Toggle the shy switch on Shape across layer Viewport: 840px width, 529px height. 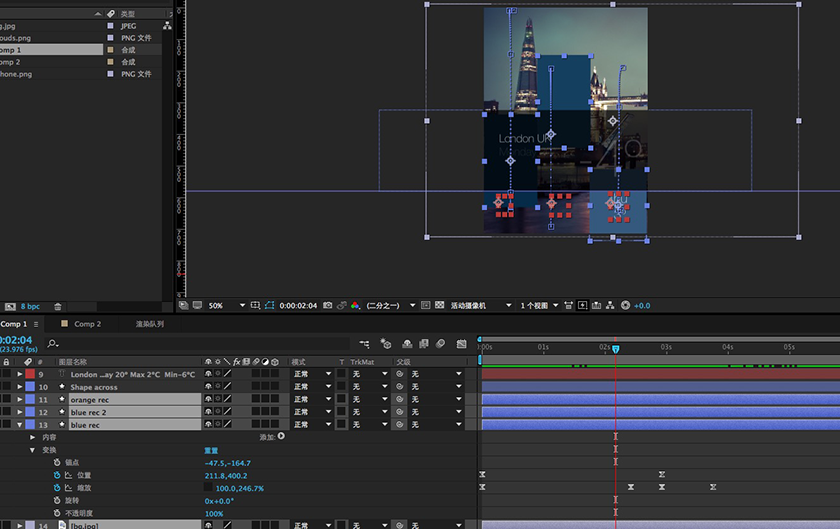point(208,386)
